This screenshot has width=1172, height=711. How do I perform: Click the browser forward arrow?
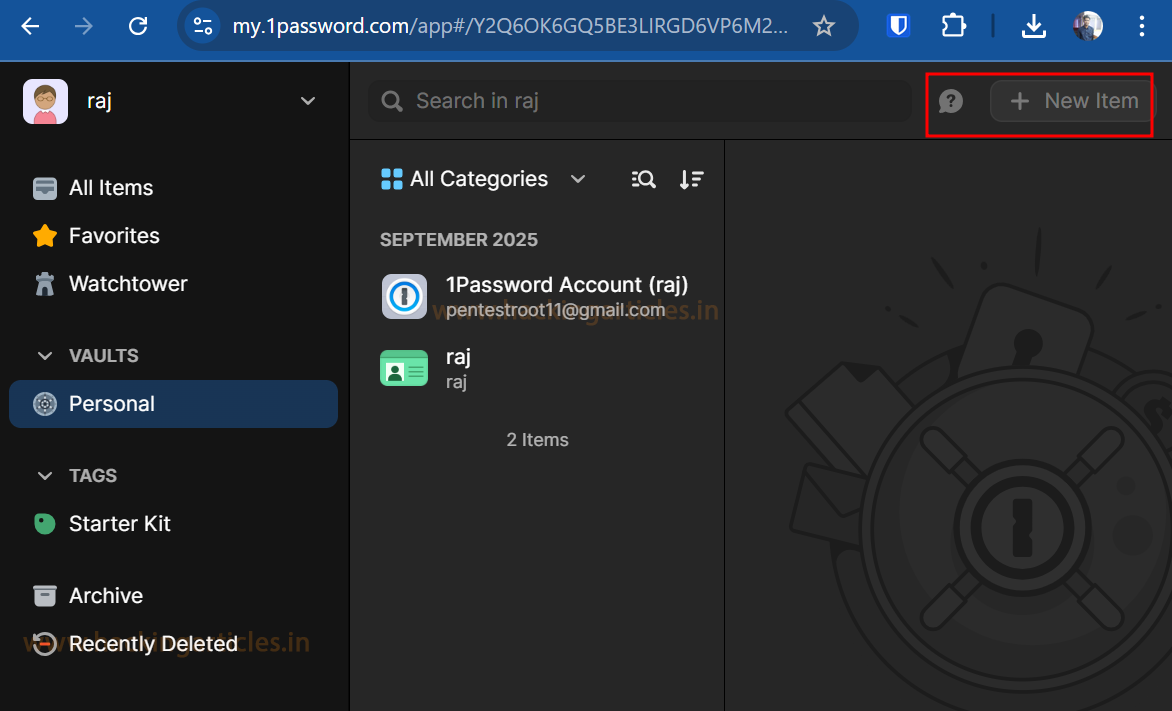coord(84,26)
